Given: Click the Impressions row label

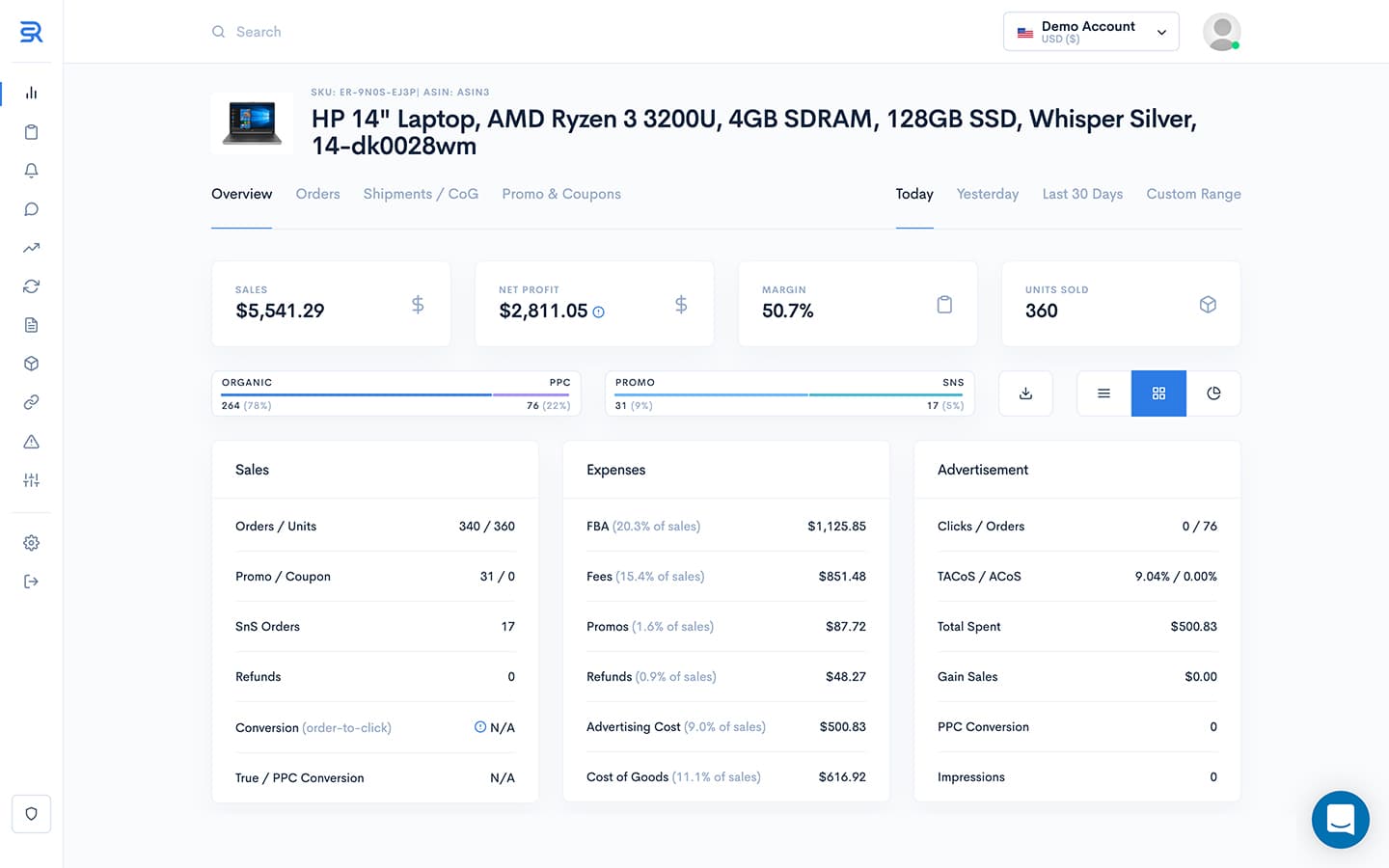Looking at the screenshot, I should [x=971, y=777].
